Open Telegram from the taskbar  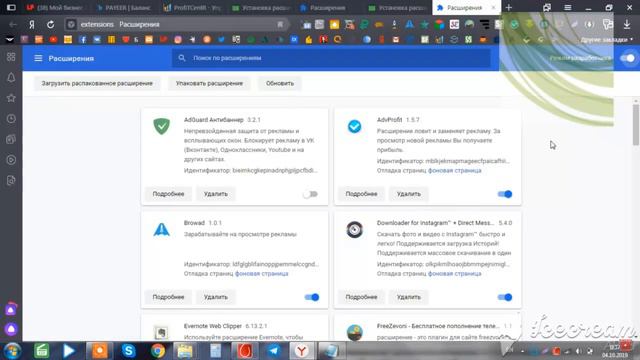point(274,351)
